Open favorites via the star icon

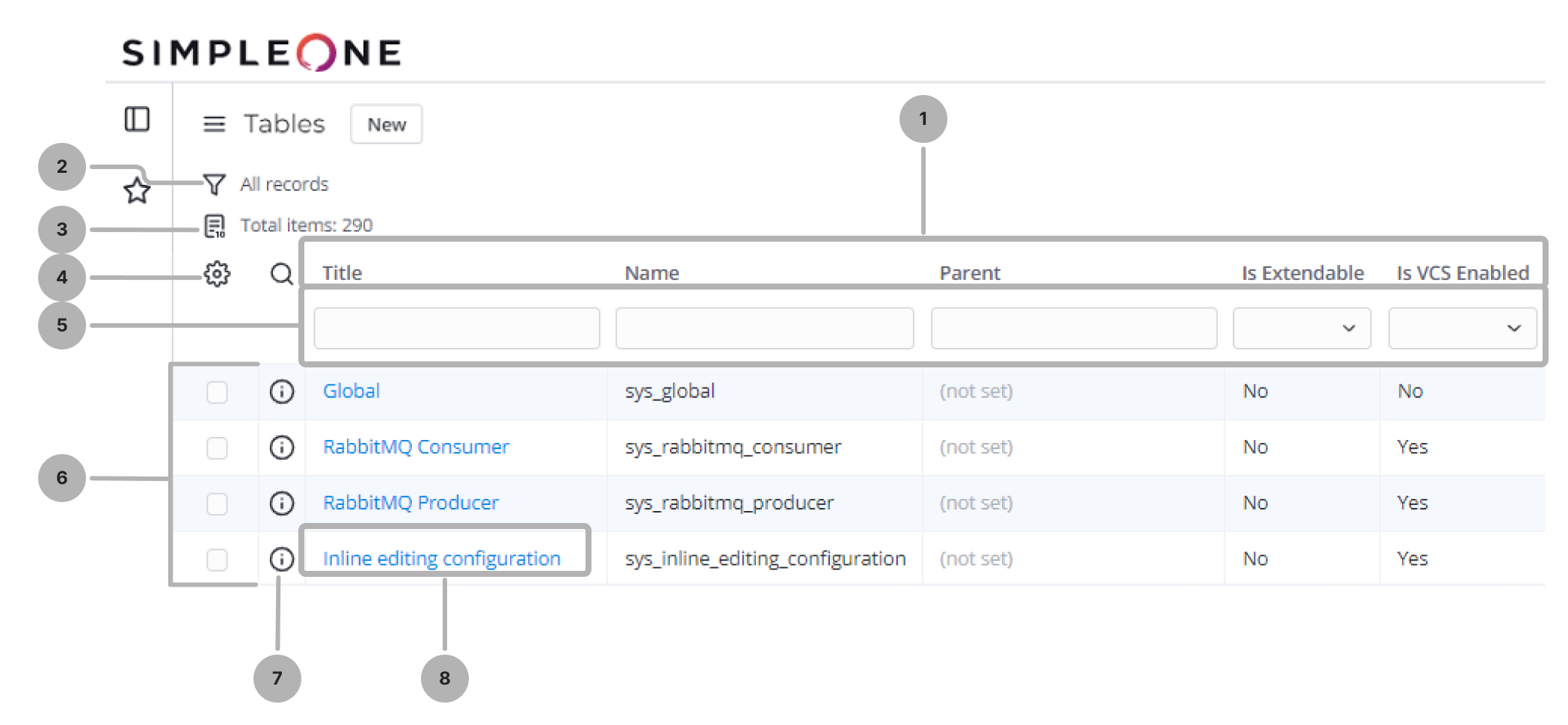137,191
